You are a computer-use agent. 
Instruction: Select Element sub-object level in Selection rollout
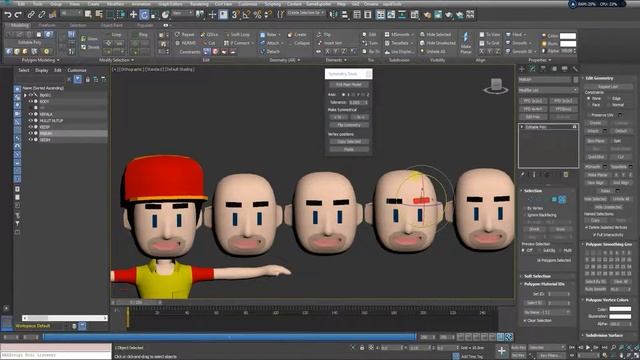562,199
